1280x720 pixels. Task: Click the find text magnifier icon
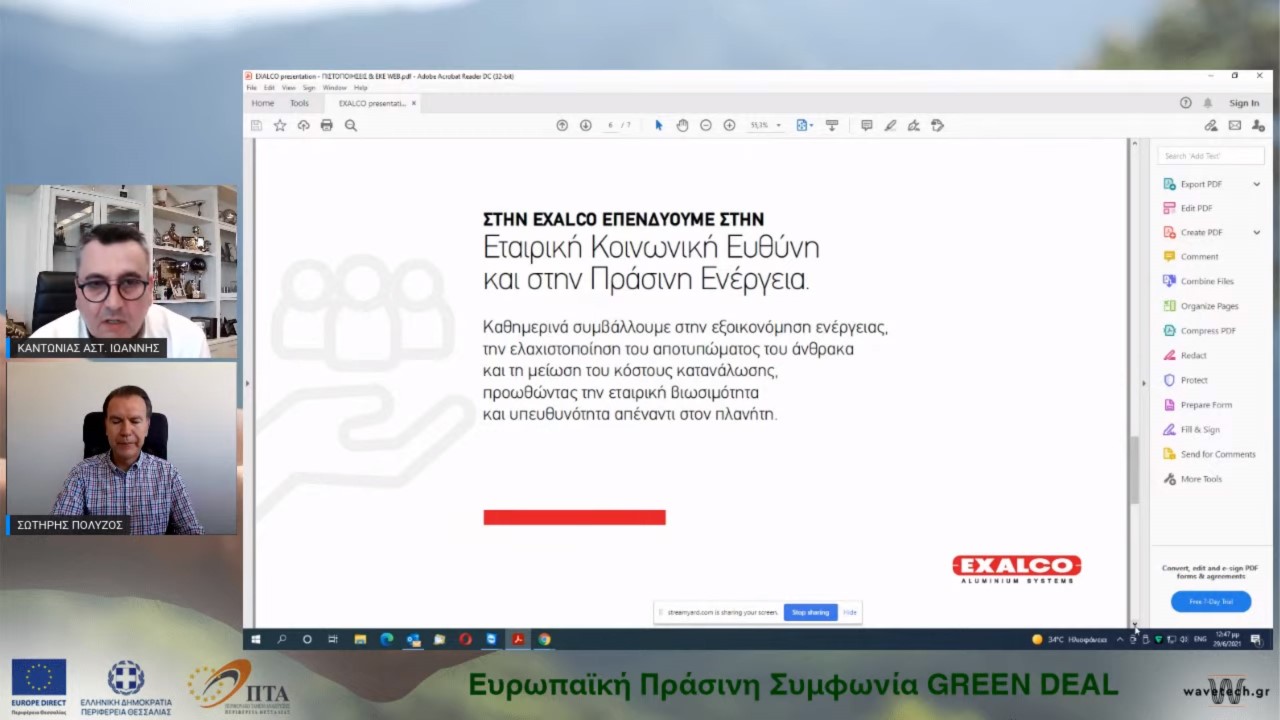351,125
